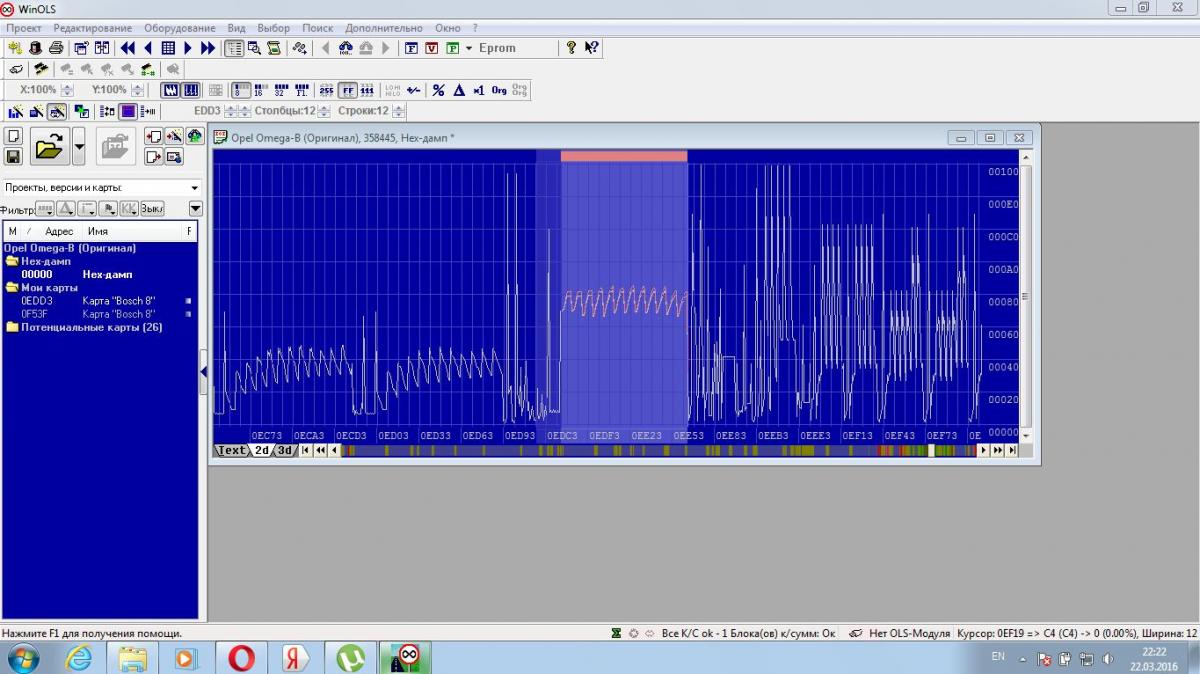Click the 'Адрес' column header
Image resolution: width=1200 pixels, height=674 pixels.
tap(59, 231)
